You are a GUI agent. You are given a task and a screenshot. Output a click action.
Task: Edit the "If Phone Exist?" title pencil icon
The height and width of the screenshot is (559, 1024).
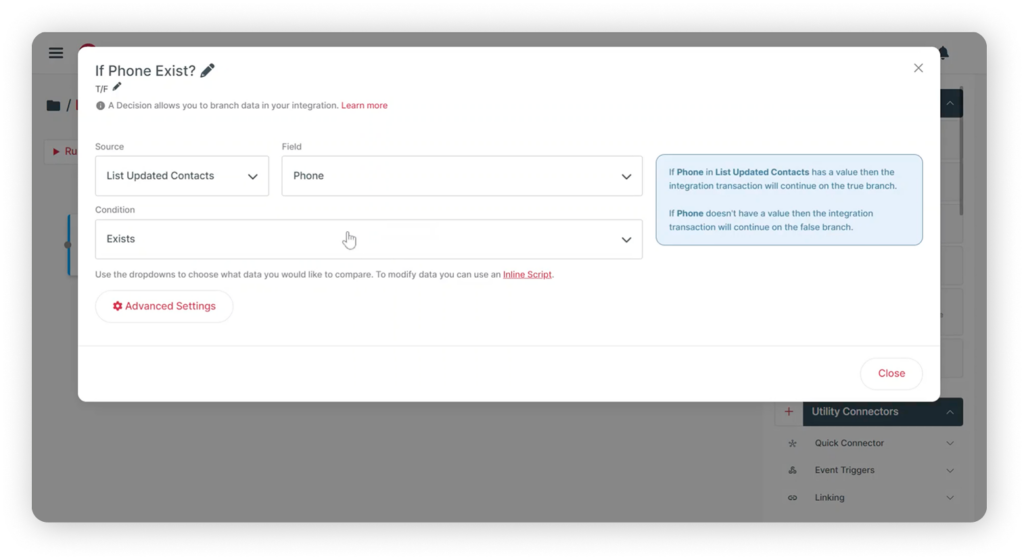208,71
